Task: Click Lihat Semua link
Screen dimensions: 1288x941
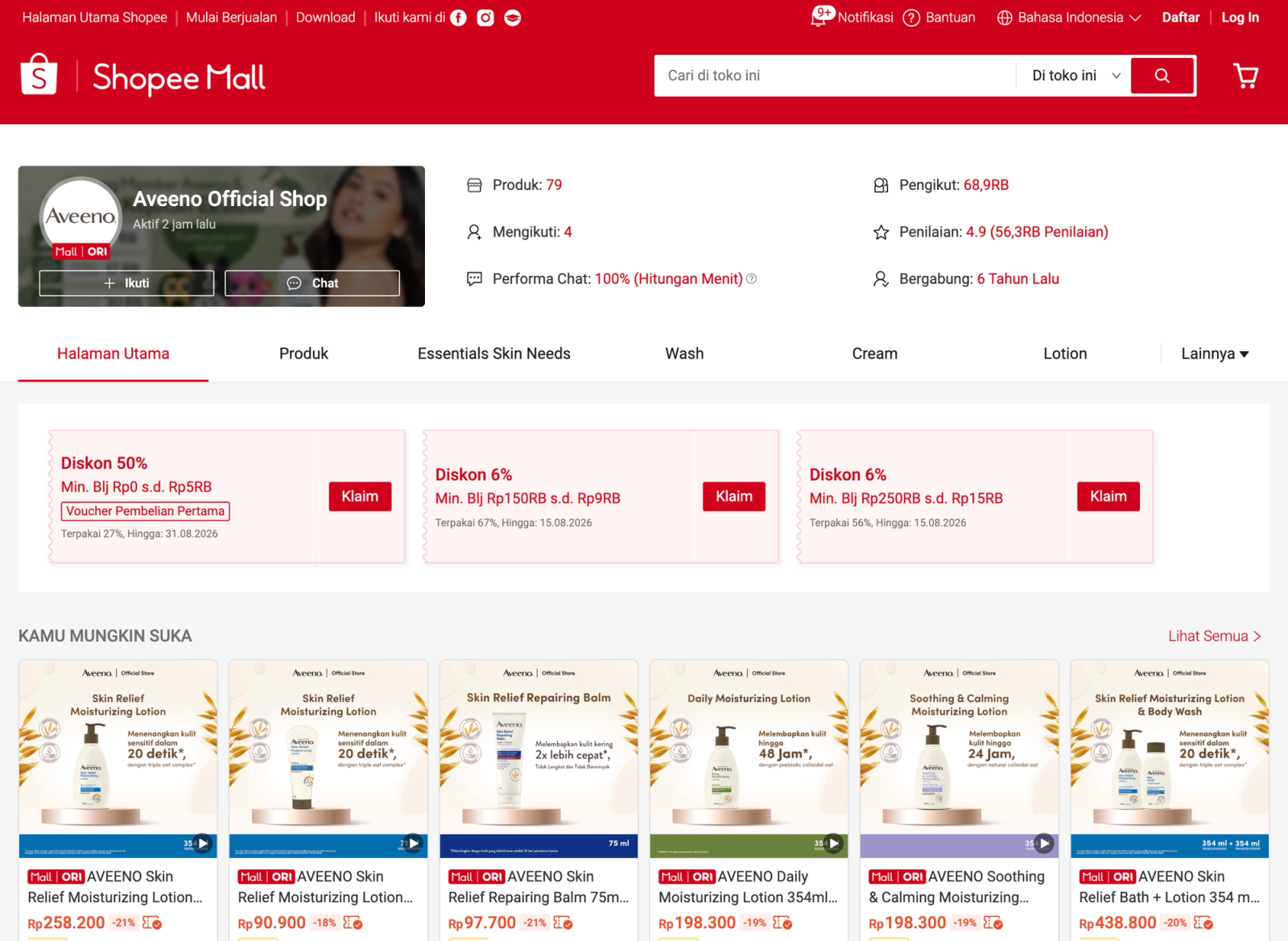Action: click(1215, 636)
